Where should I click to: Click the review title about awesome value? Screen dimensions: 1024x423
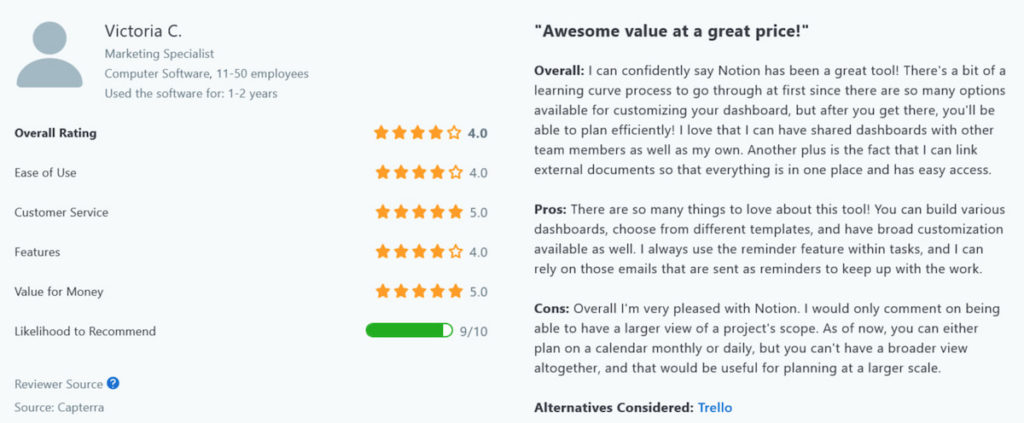[x=671, y=32]
